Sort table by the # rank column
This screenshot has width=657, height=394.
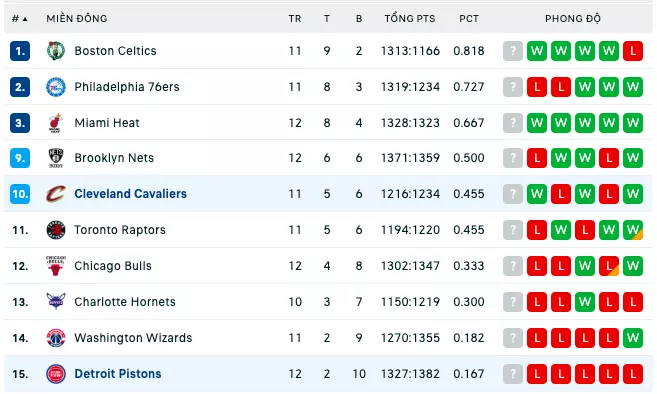(x=20, y=18)
